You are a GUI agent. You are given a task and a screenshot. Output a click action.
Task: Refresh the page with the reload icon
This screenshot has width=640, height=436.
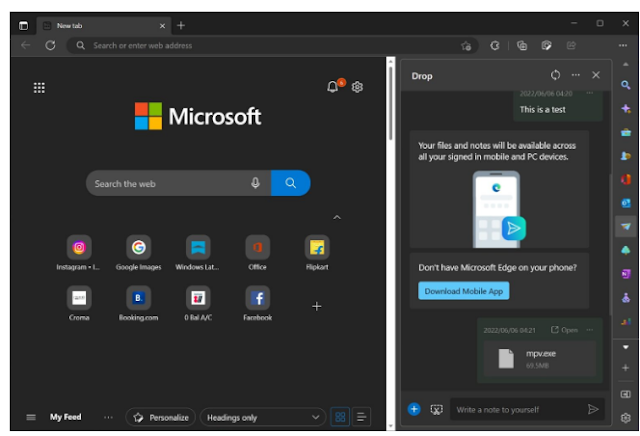[50, 45]
